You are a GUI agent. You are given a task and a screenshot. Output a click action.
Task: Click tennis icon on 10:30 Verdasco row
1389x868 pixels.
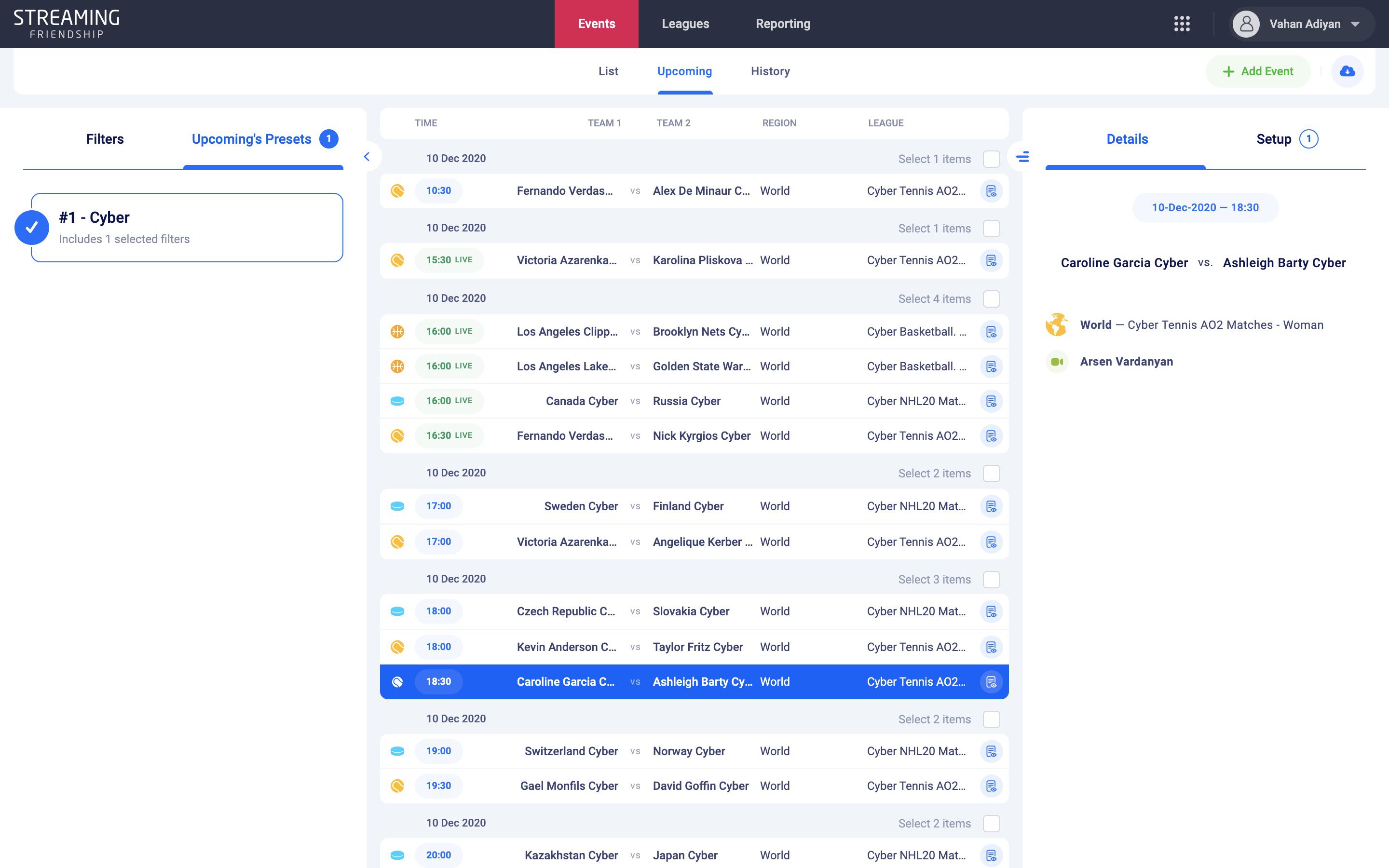pyautogui.click(x=397, y=190)
